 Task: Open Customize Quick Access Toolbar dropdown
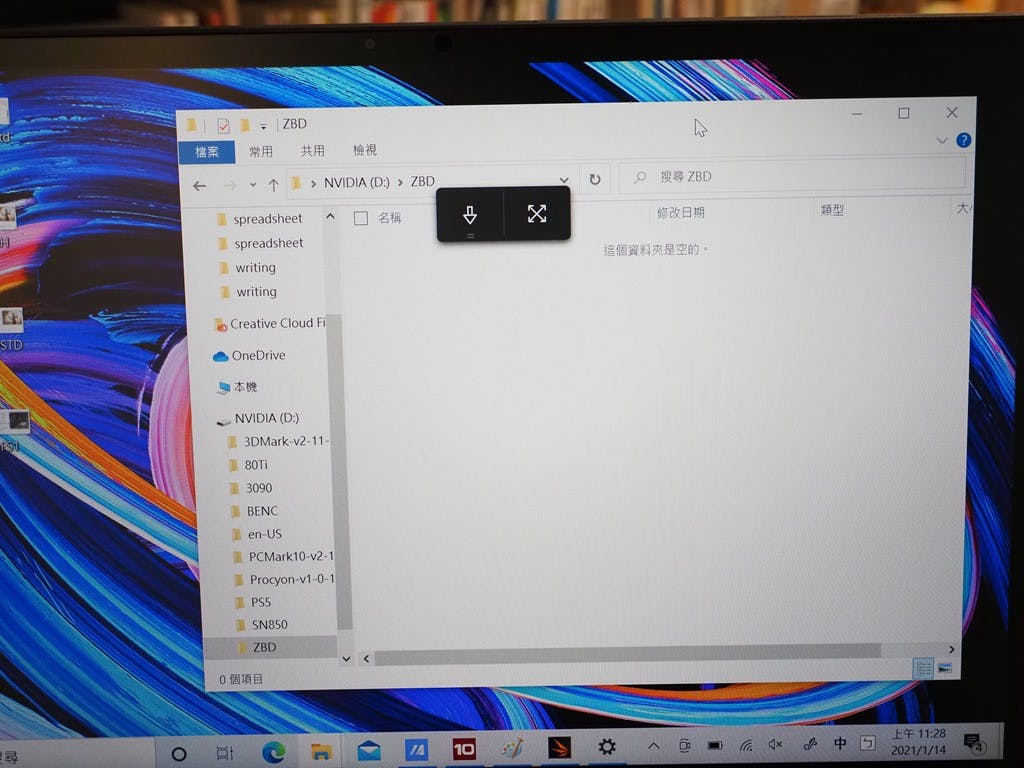click(x=263, y=126)
